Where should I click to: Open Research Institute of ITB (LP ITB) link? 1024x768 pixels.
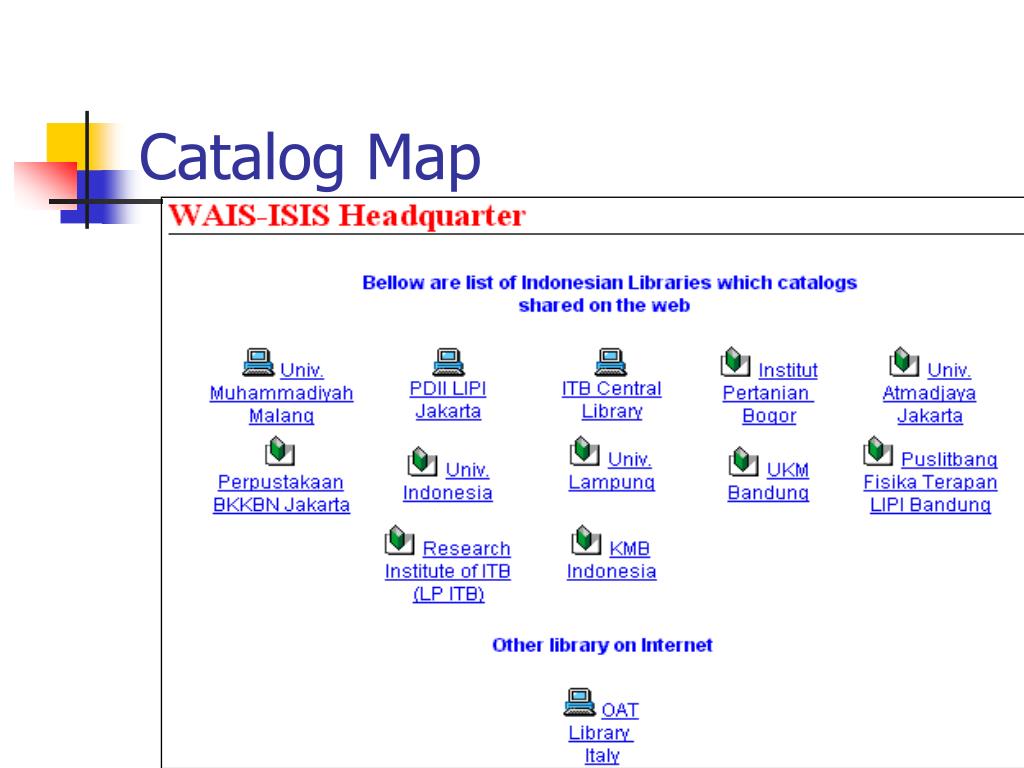click(x=448, y=571)
